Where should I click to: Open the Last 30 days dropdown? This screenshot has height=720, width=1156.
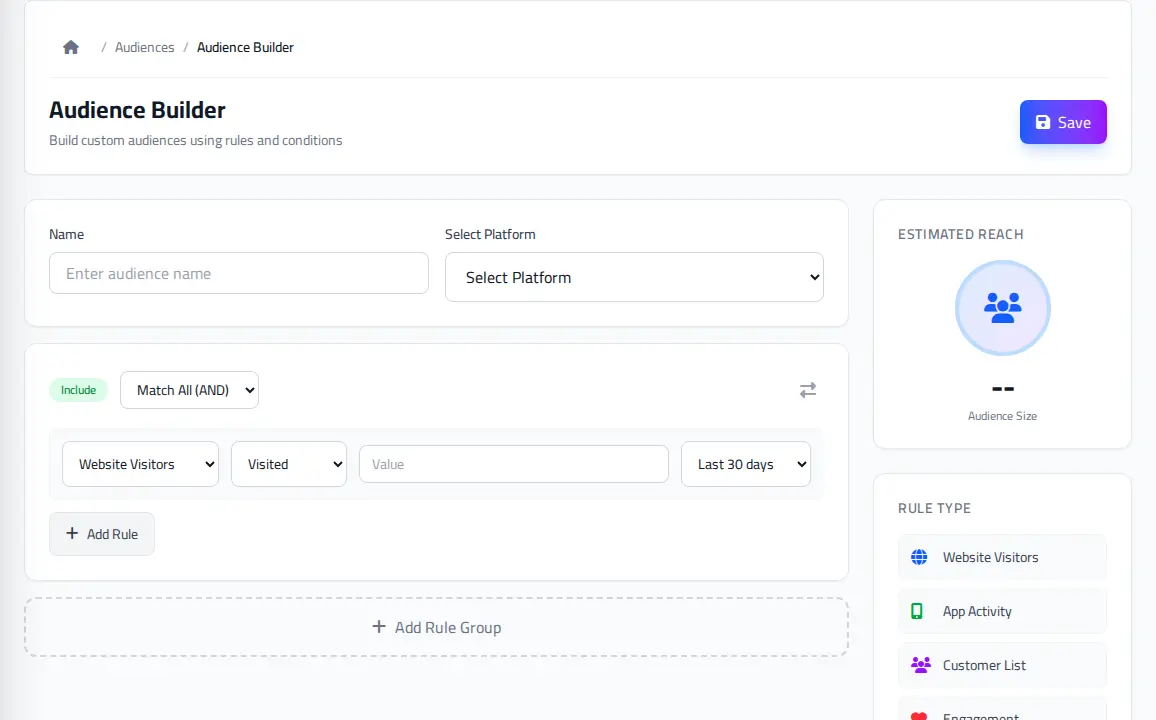(745, 464)
